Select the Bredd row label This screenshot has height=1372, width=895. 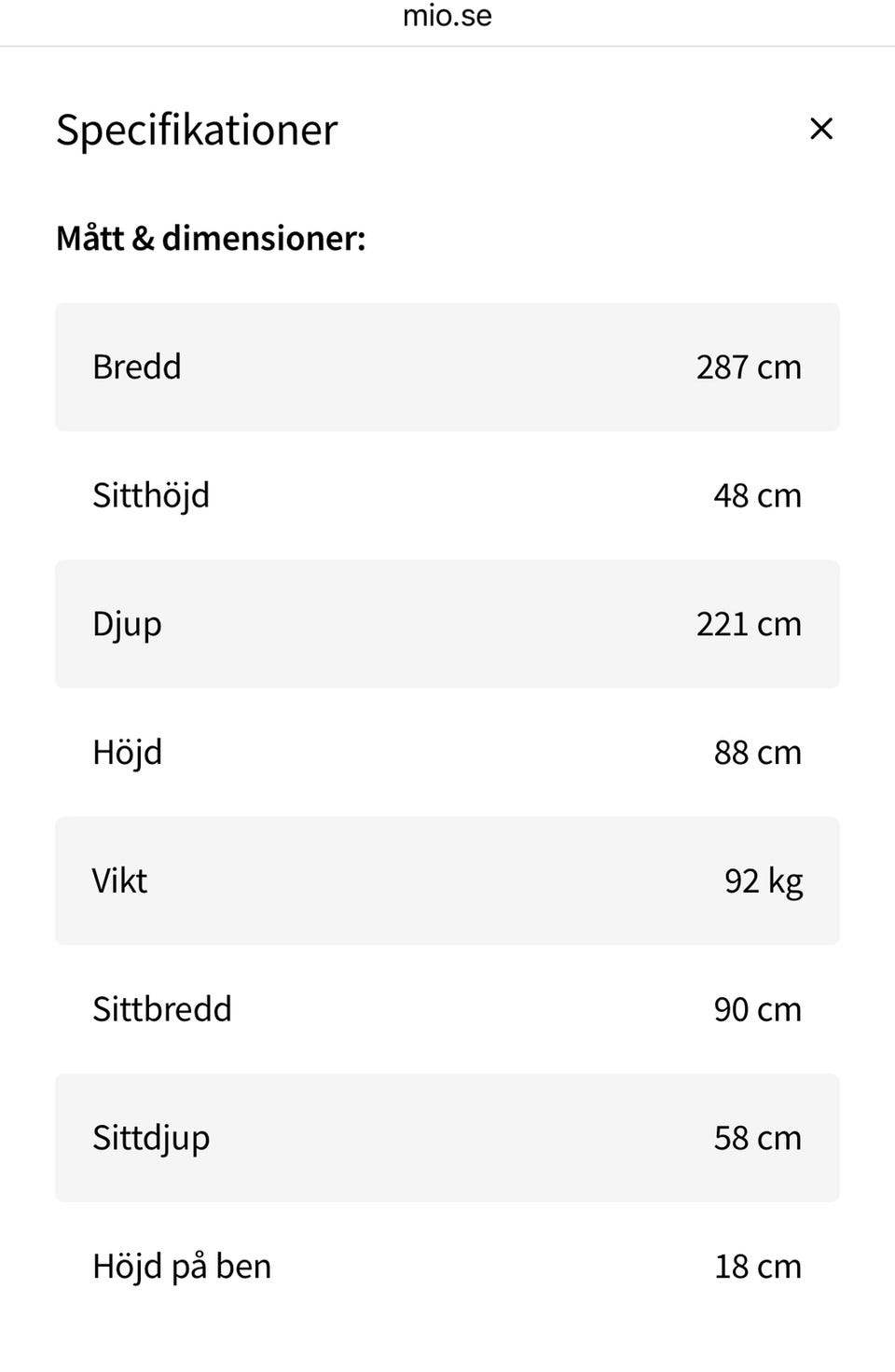coord(137,367)
